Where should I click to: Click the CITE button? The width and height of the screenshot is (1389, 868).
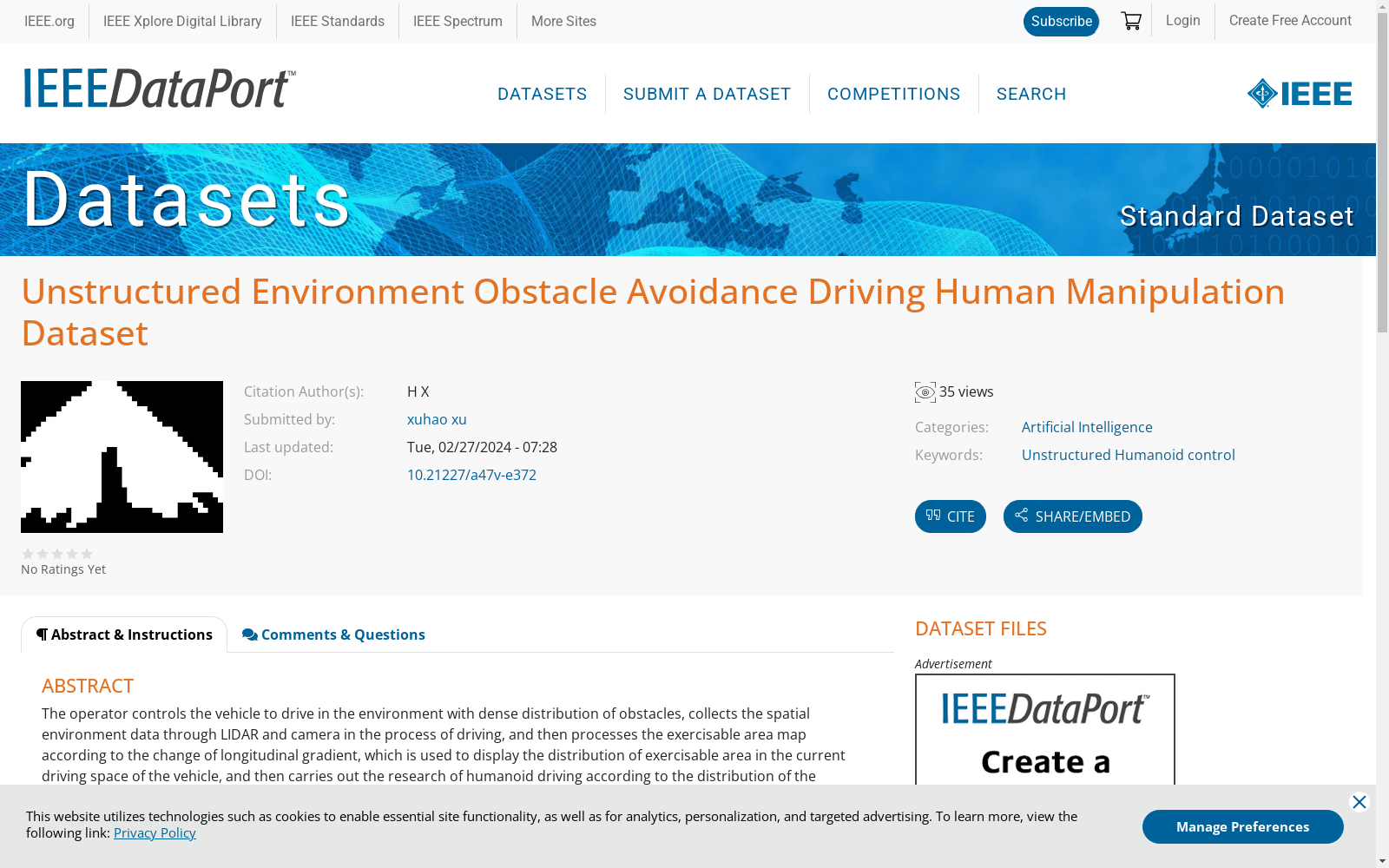point(951,516)
